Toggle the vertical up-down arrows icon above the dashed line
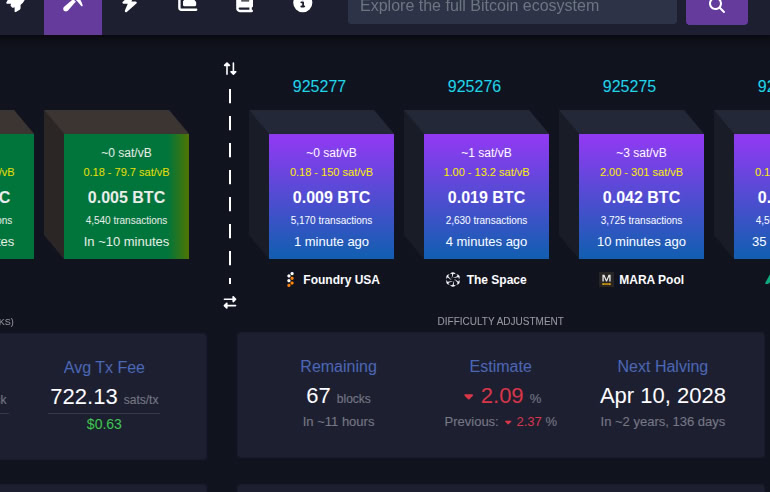 click(x=230, y=69)
